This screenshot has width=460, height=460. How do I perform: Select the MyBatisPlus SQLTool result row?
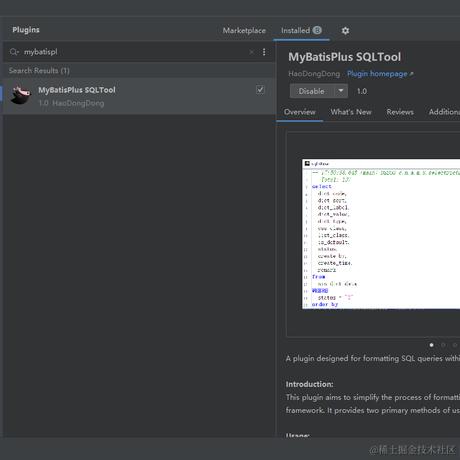coord(139,96)
